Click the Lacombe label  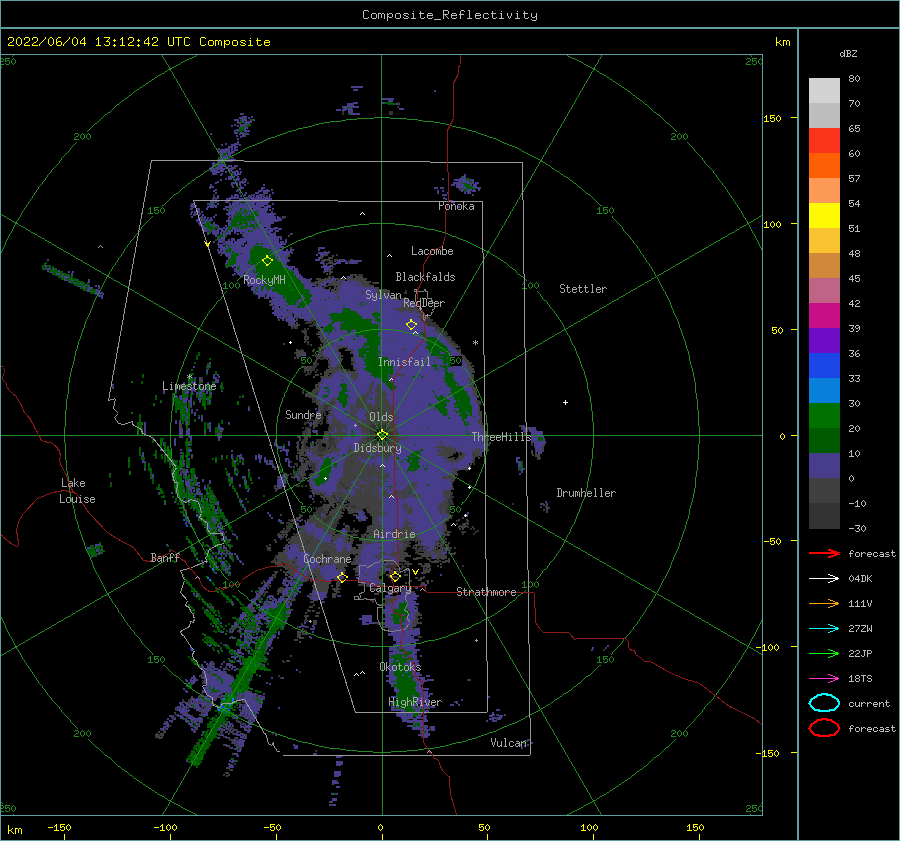(x=432, y=251)
